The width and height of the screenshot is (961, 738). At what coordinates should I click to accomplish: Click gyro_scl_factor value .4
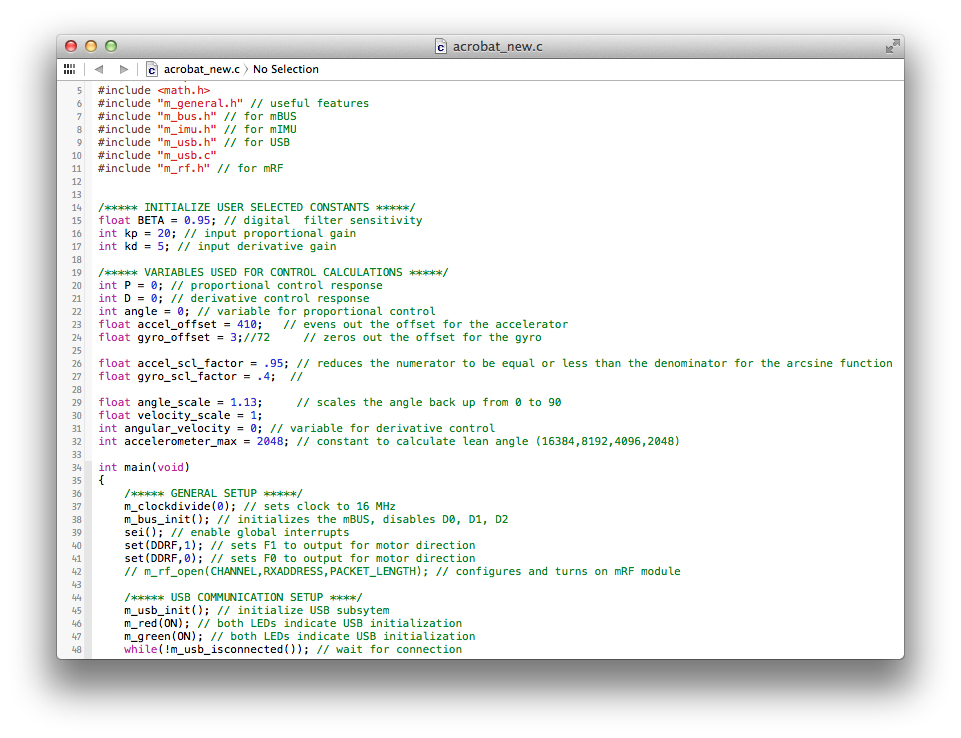[x=264, y=377]
